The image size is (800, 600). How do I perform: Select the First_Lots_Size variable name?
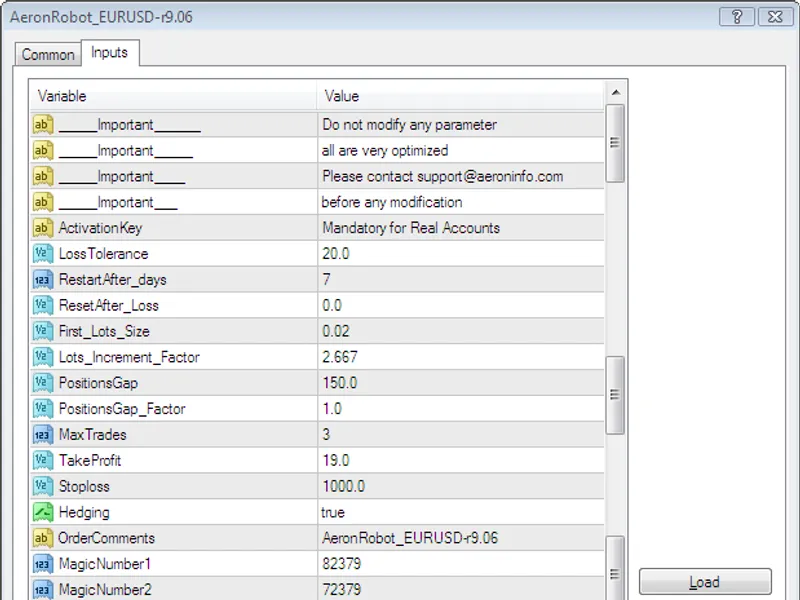104,332
